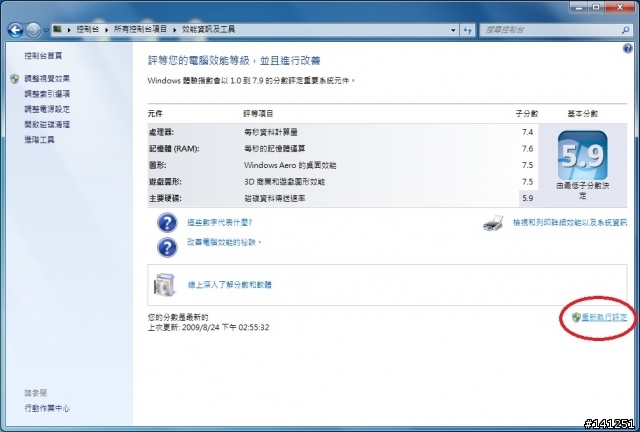Click the shield icon beside 重新執行評定
640x432 pixels.
pos(576,317)
